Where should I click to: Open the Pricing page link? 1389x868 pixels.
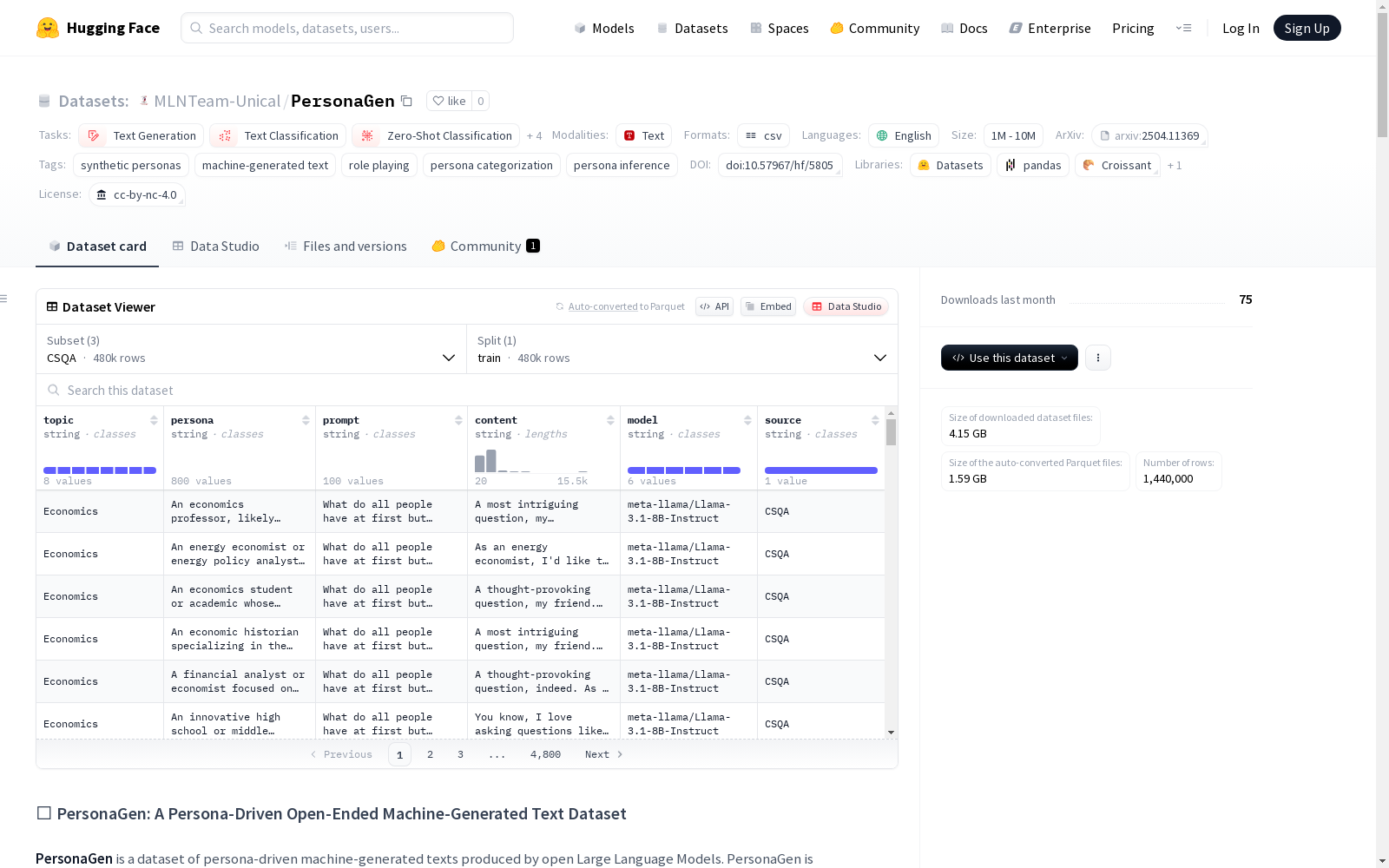click(x=1133, y=28)
